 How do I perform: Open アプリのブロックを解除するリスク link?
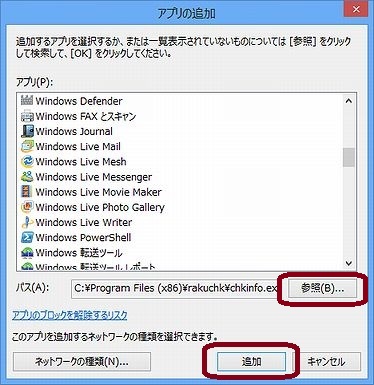(70, 315)
